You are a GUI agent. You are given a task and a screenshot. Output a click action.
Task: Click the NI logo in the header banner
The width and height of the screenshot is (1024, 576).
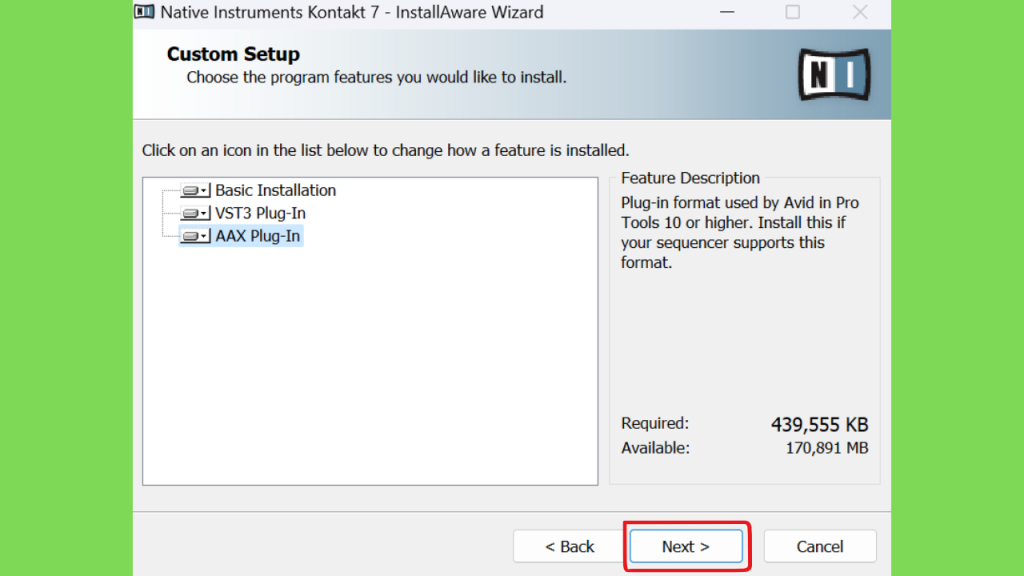(x=834, y=75)
